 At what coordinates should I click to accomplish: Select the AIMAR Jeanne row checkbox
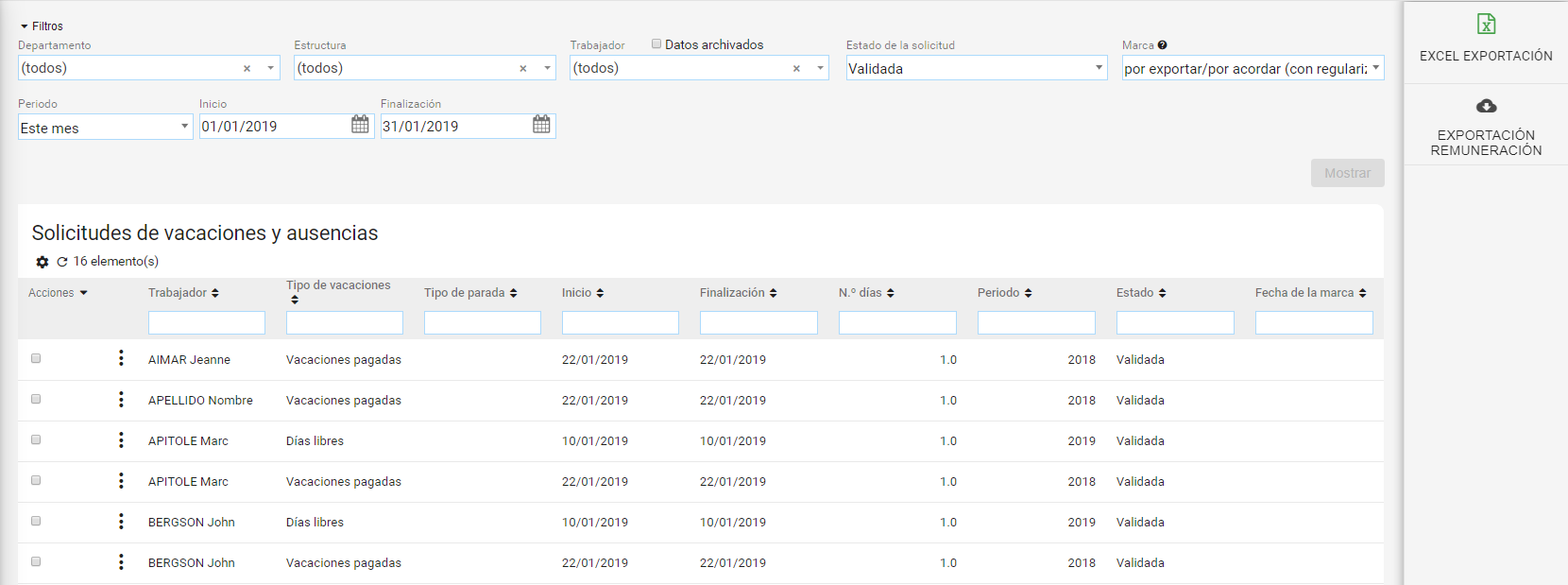(36, 358)
